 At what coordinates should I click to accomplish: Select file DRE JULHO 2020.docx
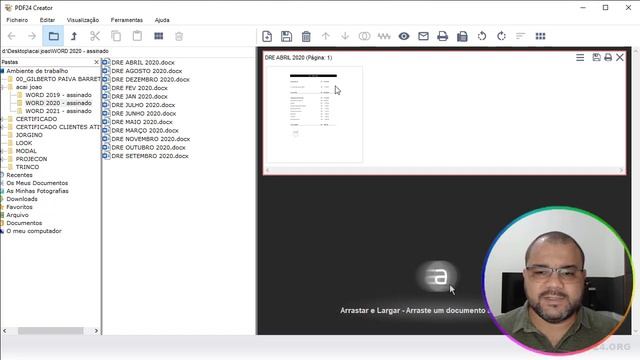143,105
